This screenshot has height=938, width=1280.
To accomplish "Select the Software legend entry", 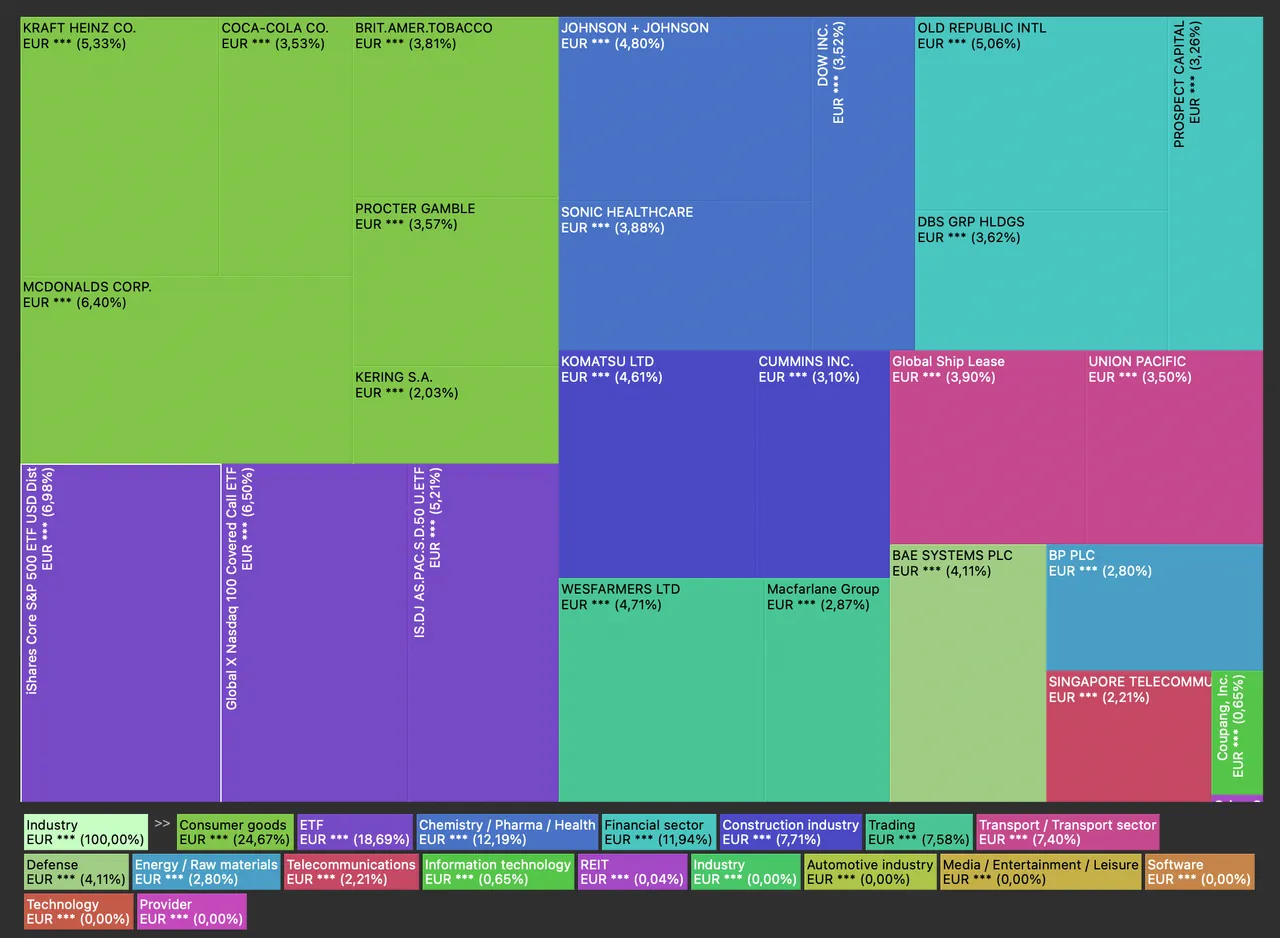I will tap(1200, 871).
